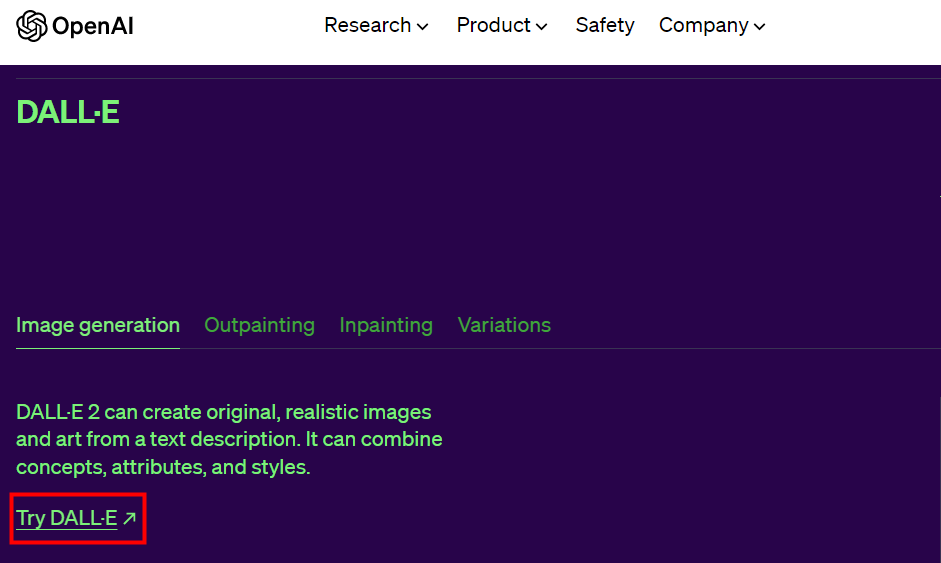The width and height of the screenshot is (941, 563).
Task: Open the Research menu
Action: (376, 25)
